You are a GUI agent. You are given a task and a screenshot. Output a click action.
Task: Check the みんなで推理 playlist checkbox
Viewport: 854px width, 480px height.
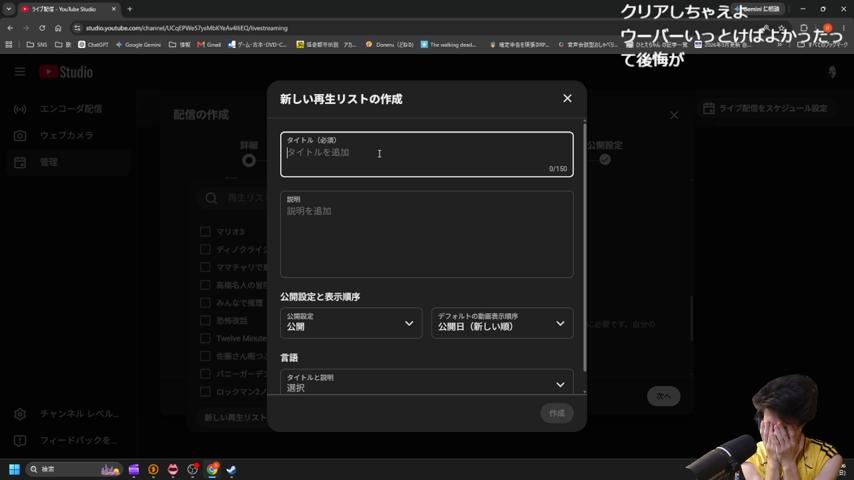205,302
